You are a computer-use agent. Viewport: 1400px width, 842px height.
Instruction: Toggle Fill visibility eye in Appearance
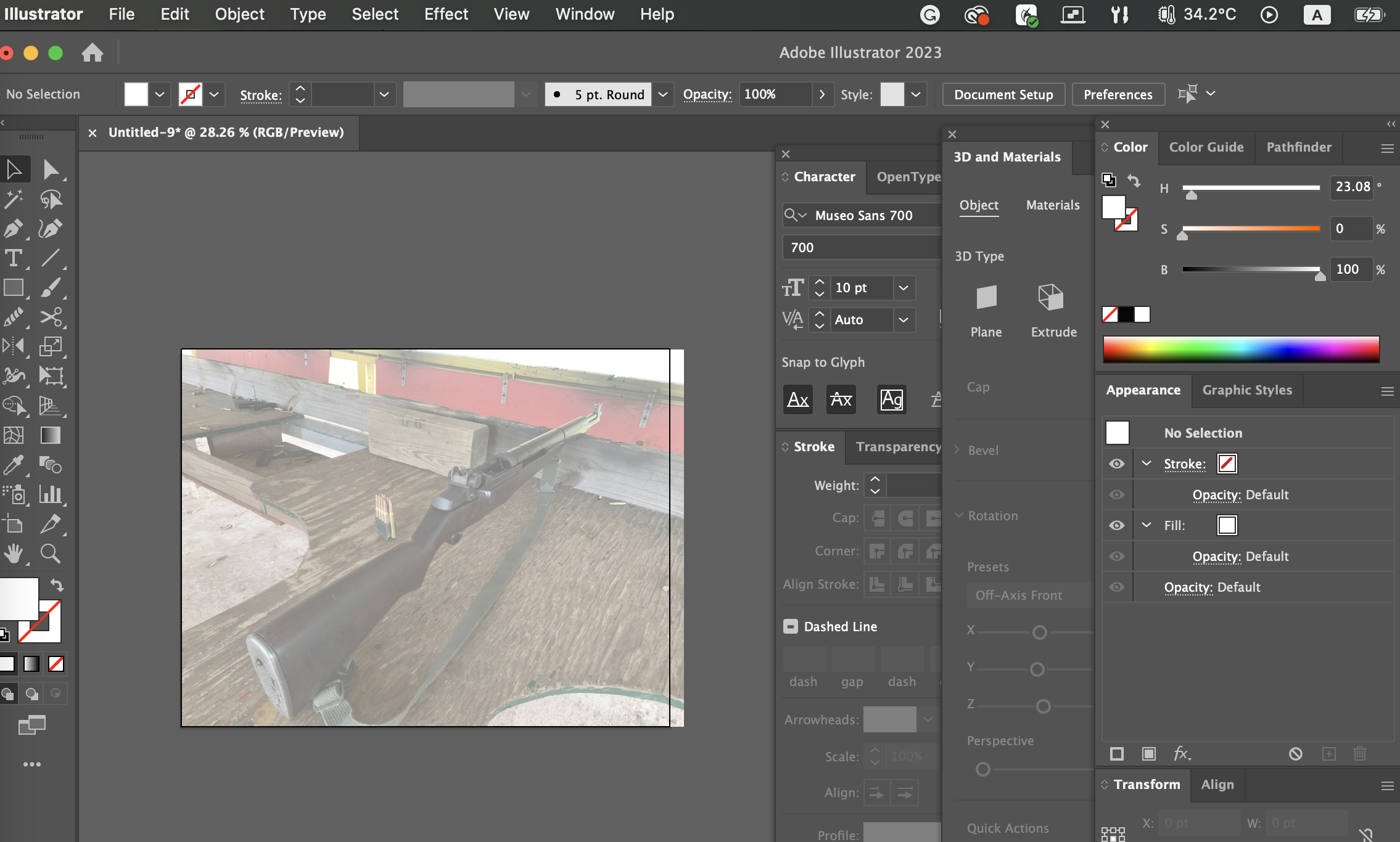pos(1117,525)
